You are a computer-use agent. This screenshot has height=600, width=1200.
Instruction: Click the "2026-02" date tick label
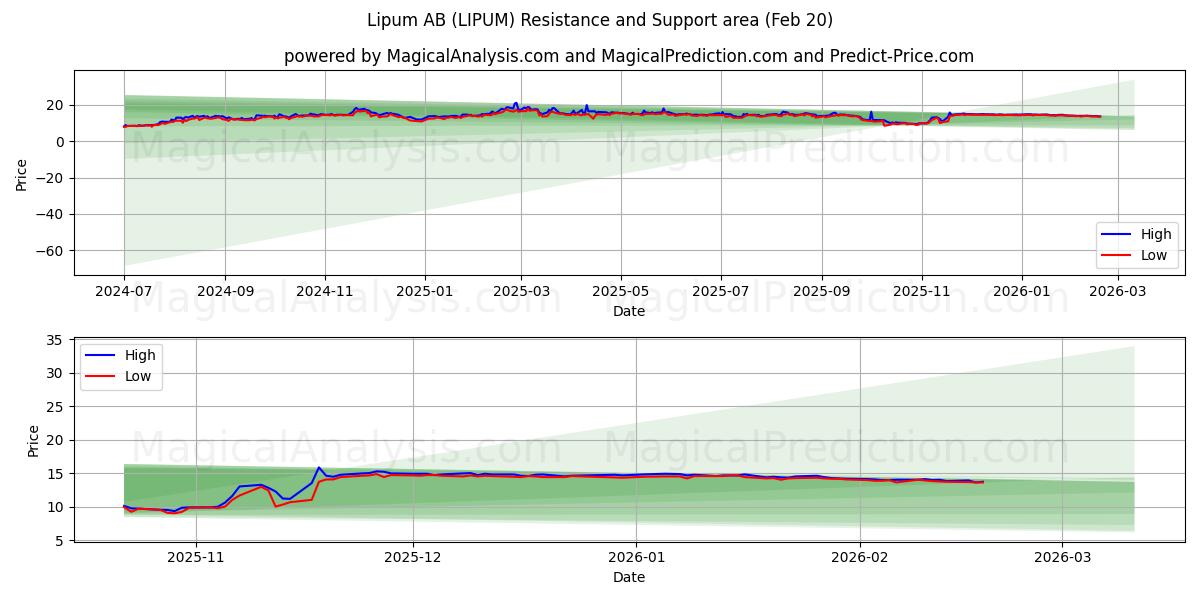(x=860, y=557)
